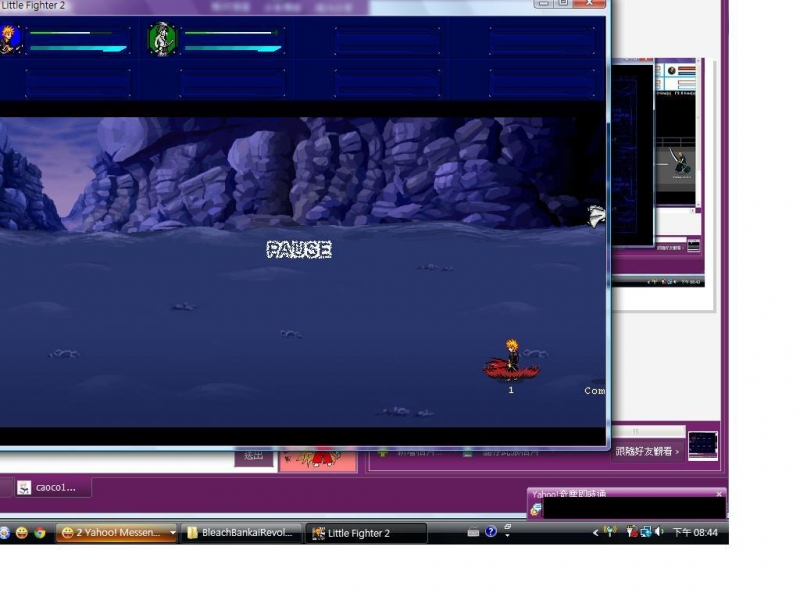Image resolution: width=800 pixels, height=600 pixels.
Task: Click the PAUSE text in the game
Action: (298, 250)
